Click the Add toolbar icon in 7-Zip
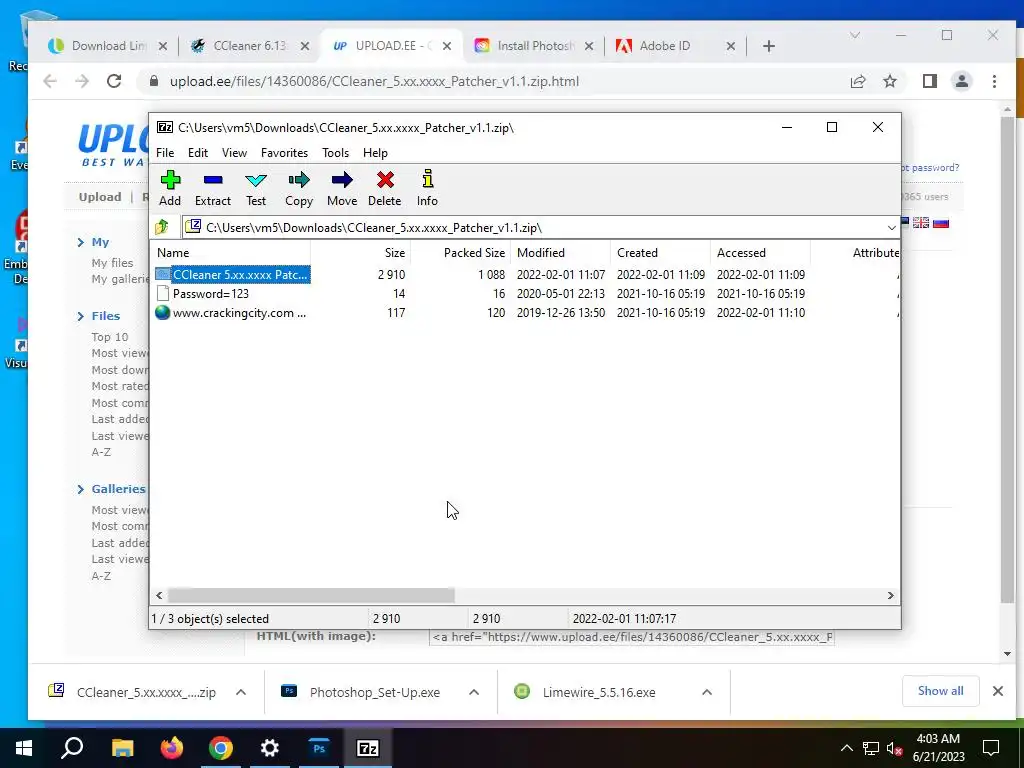 tap(170, 189)
